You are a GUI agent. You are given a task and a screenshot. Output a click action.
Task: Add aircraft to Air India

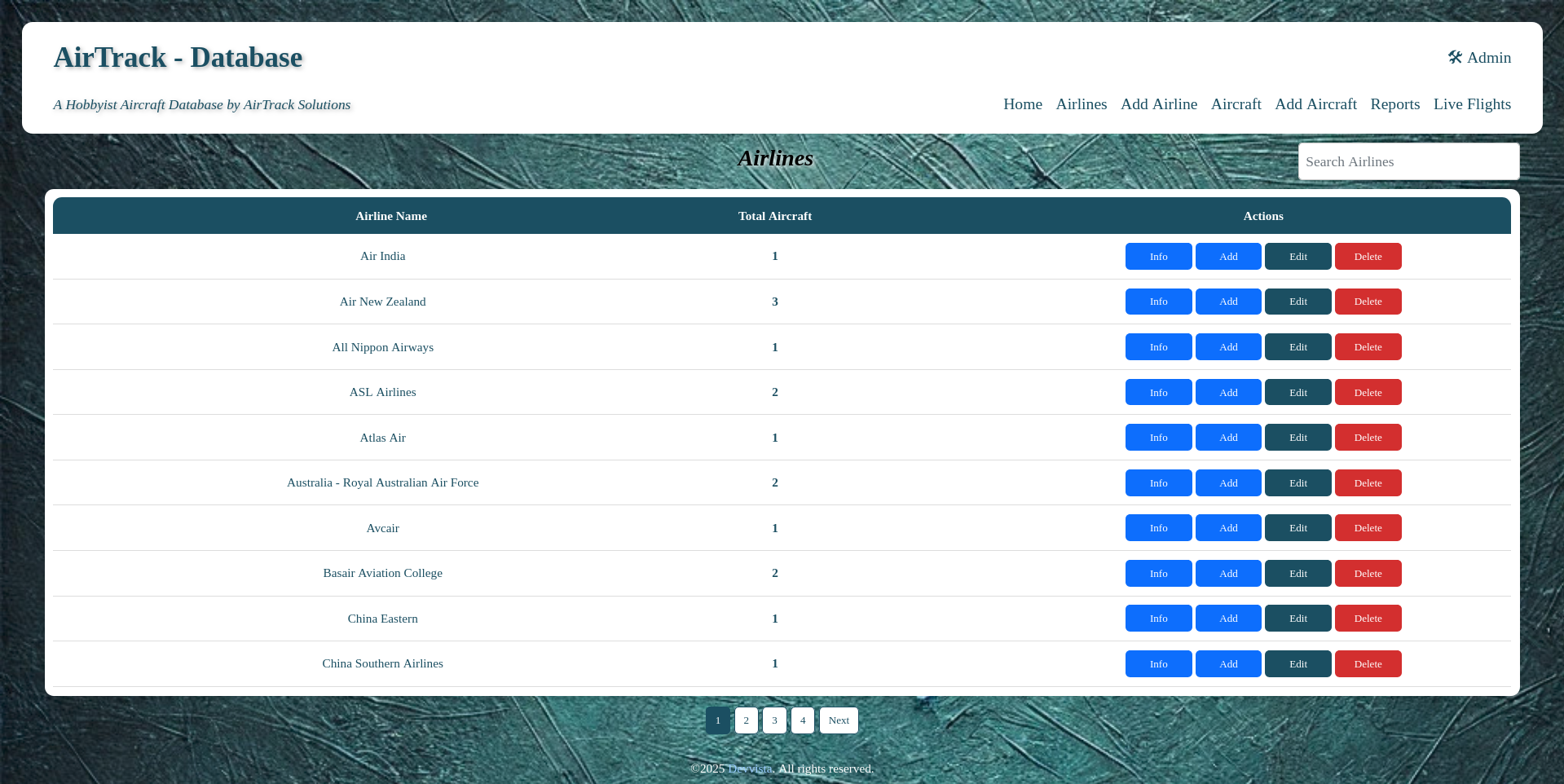(1228, 256)
